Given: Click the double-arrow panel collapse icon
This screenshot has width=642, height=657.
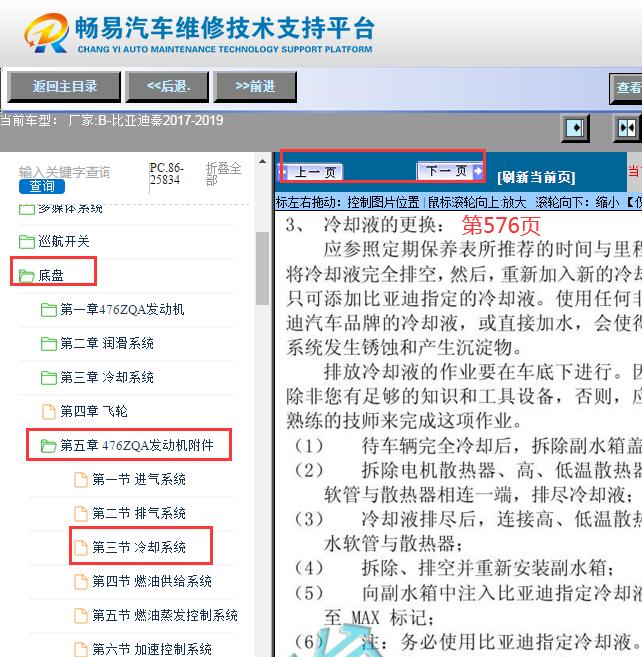Looking at the screenshot, I should (626, 127).
